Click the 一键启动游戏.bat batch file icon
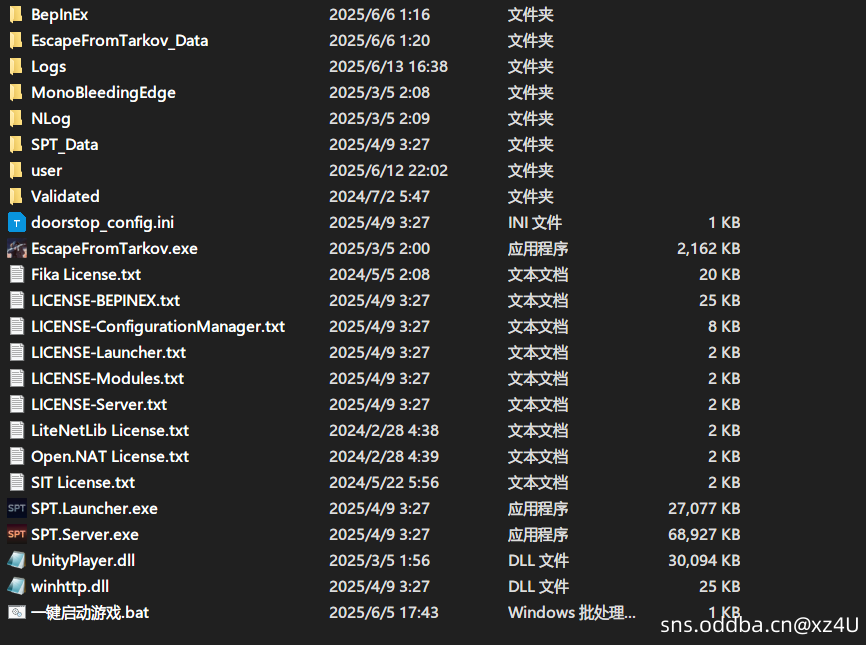This screenshot has height=645, width=866. coord(17,612)
